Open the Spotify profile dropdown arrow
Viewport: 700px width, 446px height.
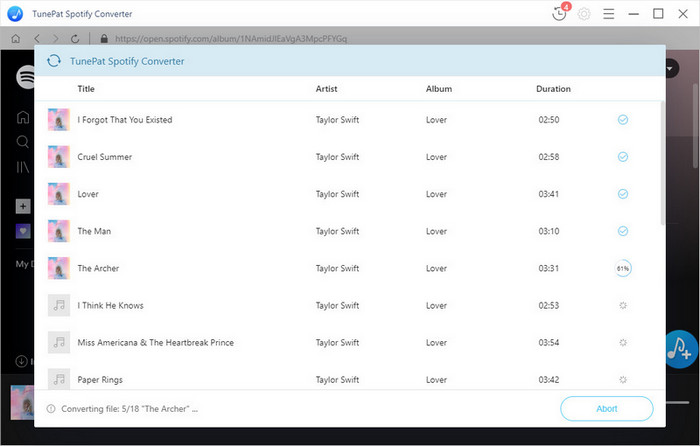tap(670, 69)
